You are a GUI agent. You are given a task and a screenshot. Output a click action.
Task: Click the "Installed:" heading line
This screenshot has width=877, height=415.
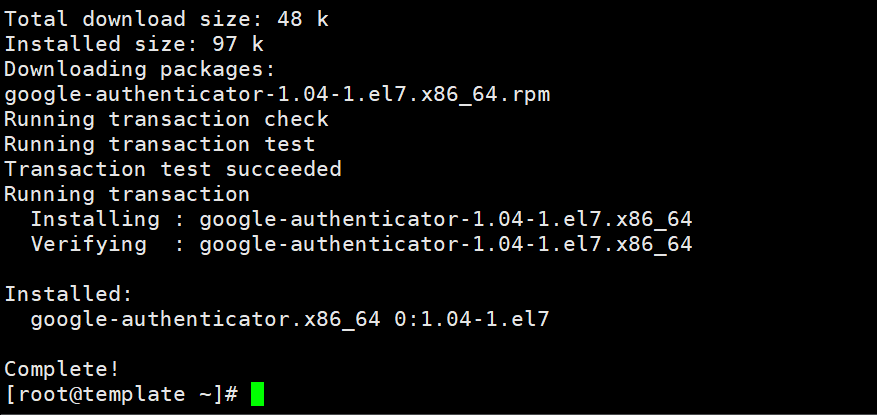coord(68,294)
